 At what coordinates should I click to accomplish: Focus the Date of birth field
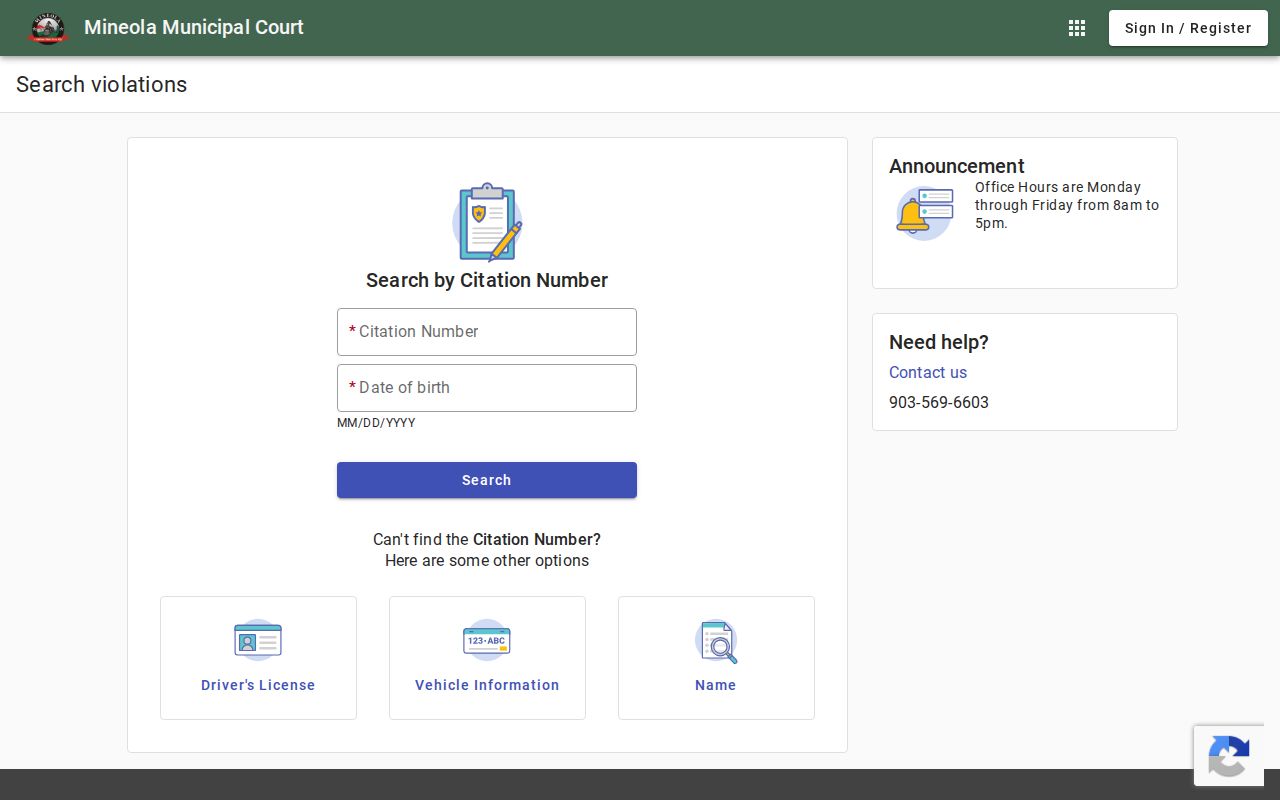487,388
